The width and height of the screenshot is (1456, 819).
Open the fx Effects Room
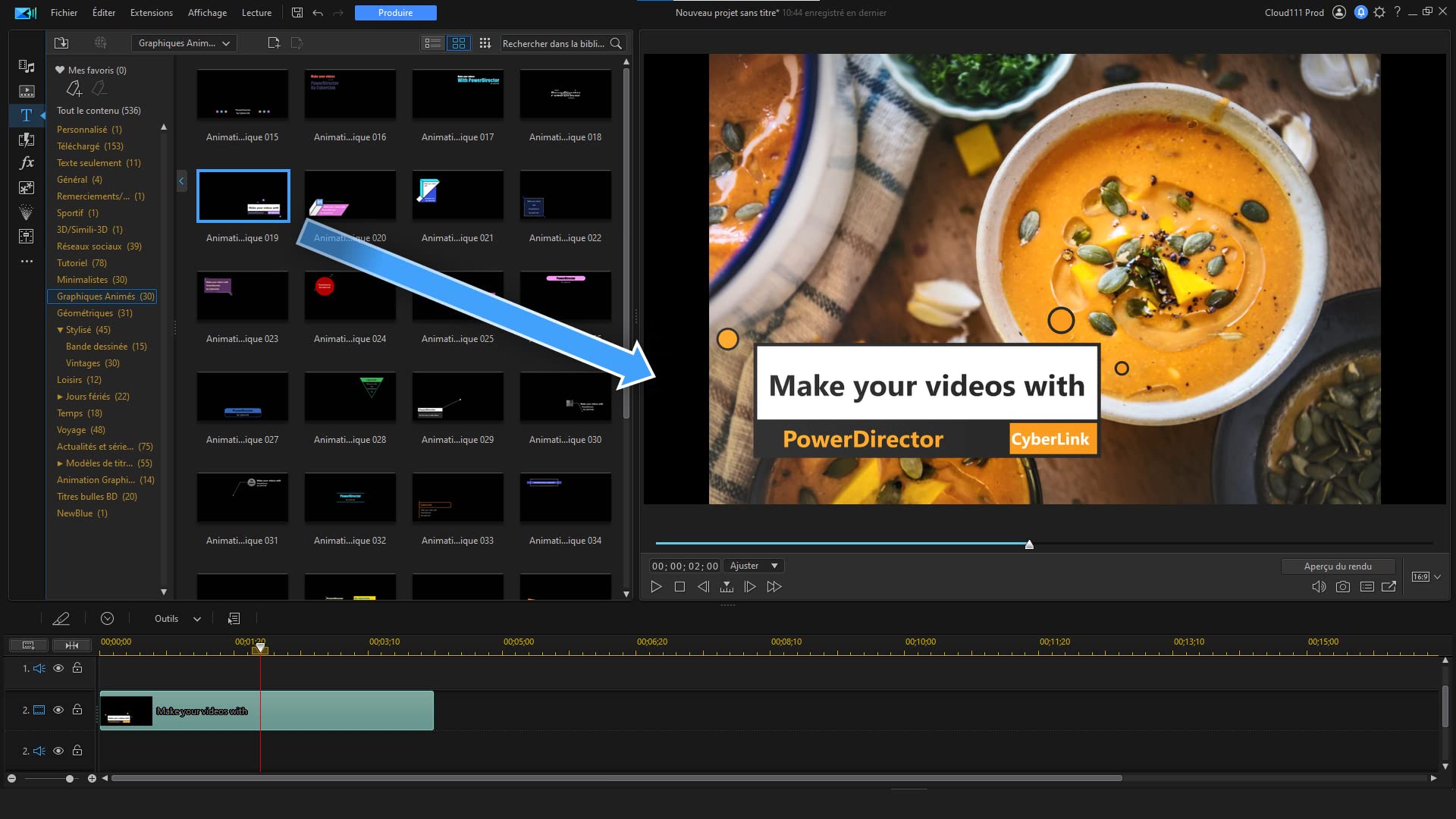click(27, 163)
